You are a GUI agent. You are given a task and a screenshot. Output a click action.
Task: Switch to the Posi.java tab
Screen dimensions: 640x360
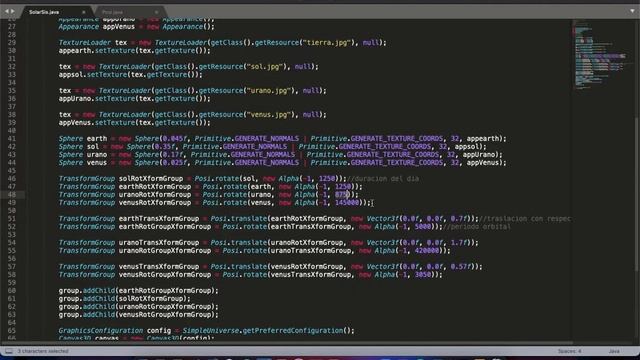click(112, 12)
